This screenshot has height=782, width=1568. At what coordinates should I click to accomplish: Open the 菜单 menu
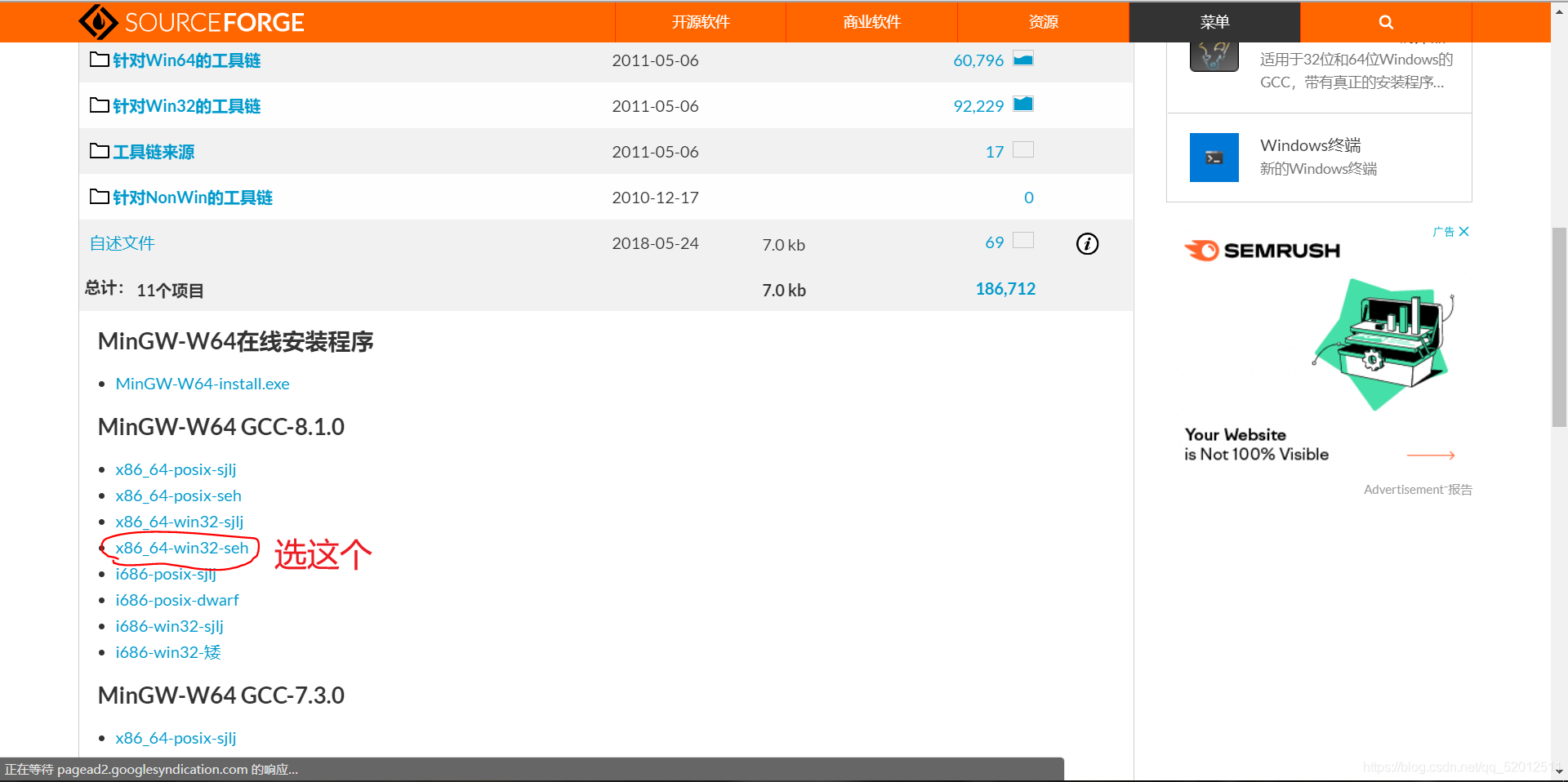tap(1214, 22)
